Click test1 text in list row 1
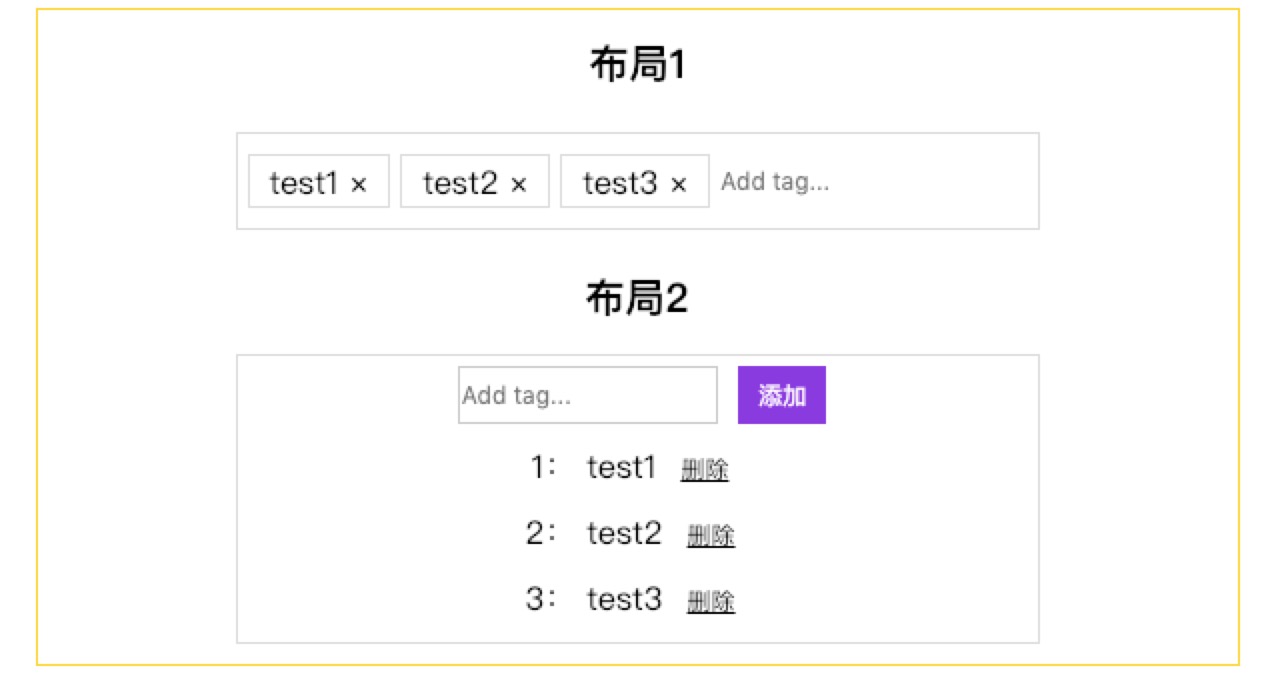Screen dimensions: 1286x686 tap(622, 467)
